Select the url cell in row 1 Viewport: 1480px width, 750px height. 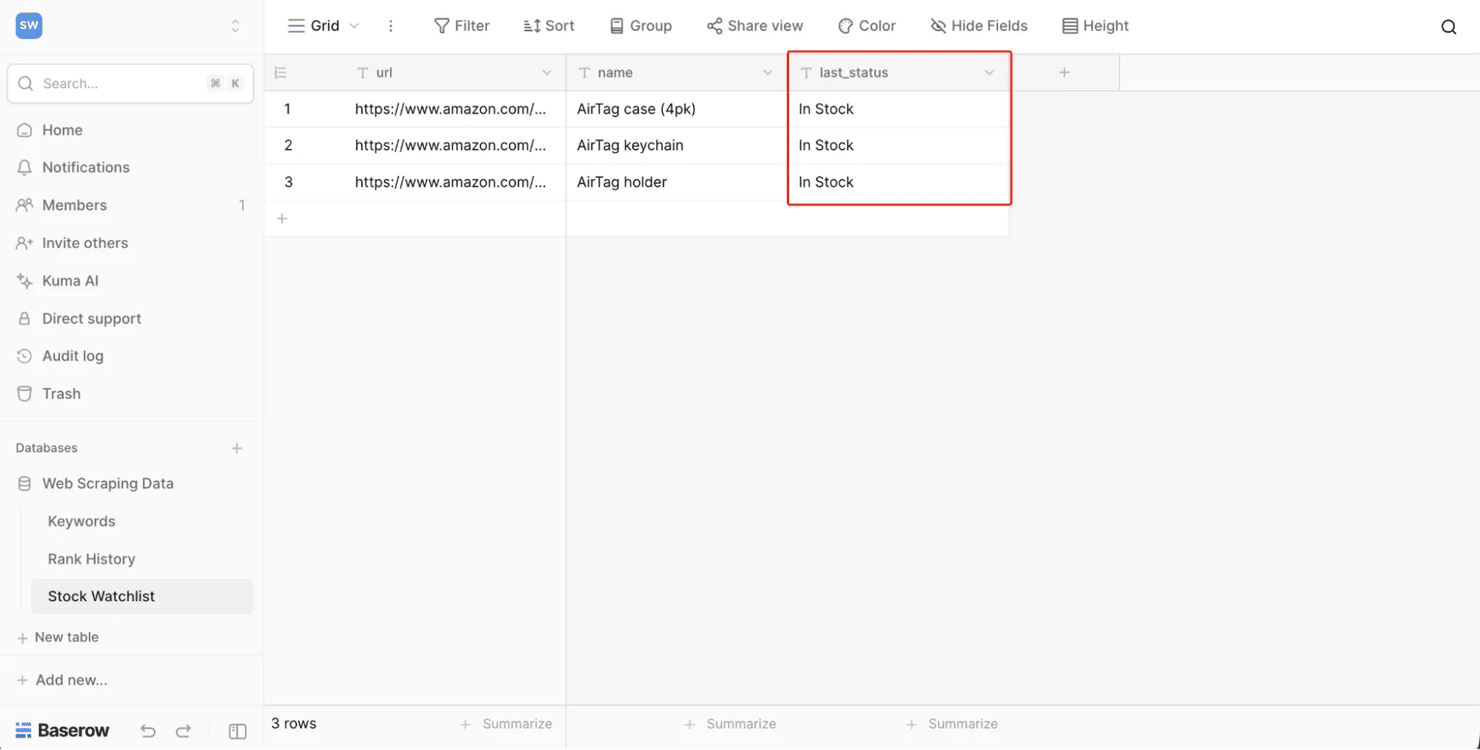[455, 109]
